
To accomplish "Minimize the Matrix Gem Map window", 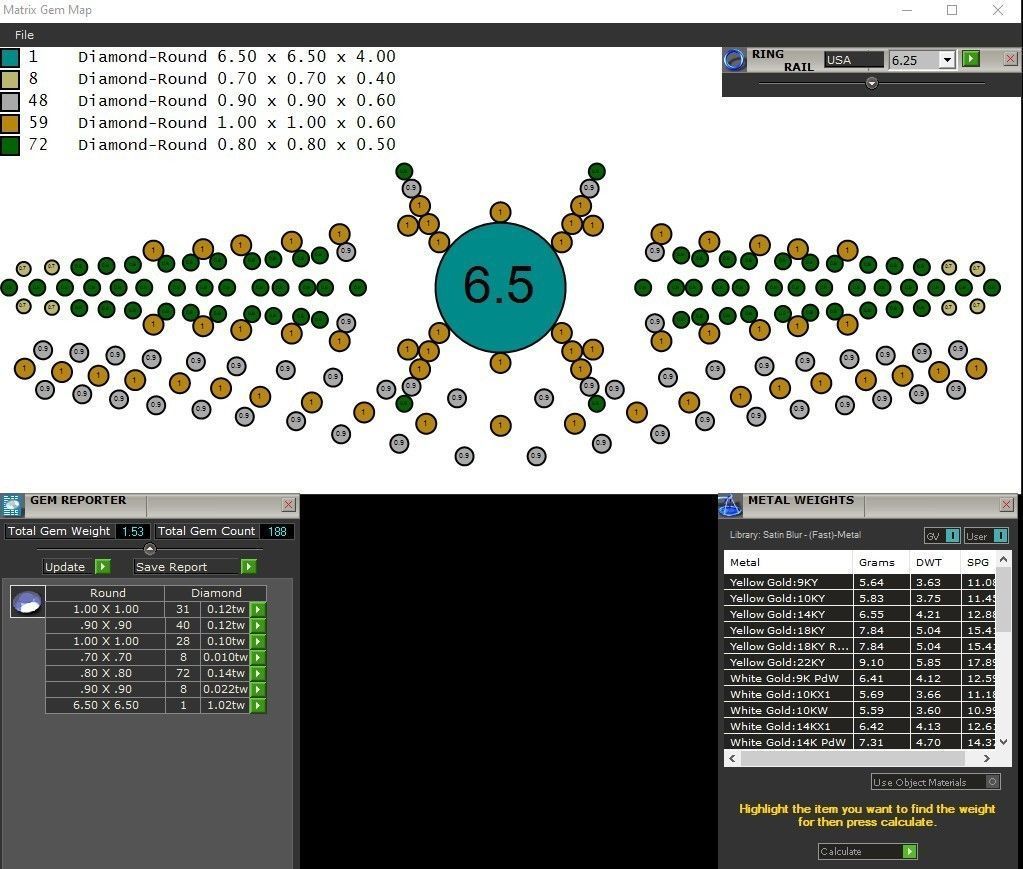I will pyautogui.click(x=907, y=10).
